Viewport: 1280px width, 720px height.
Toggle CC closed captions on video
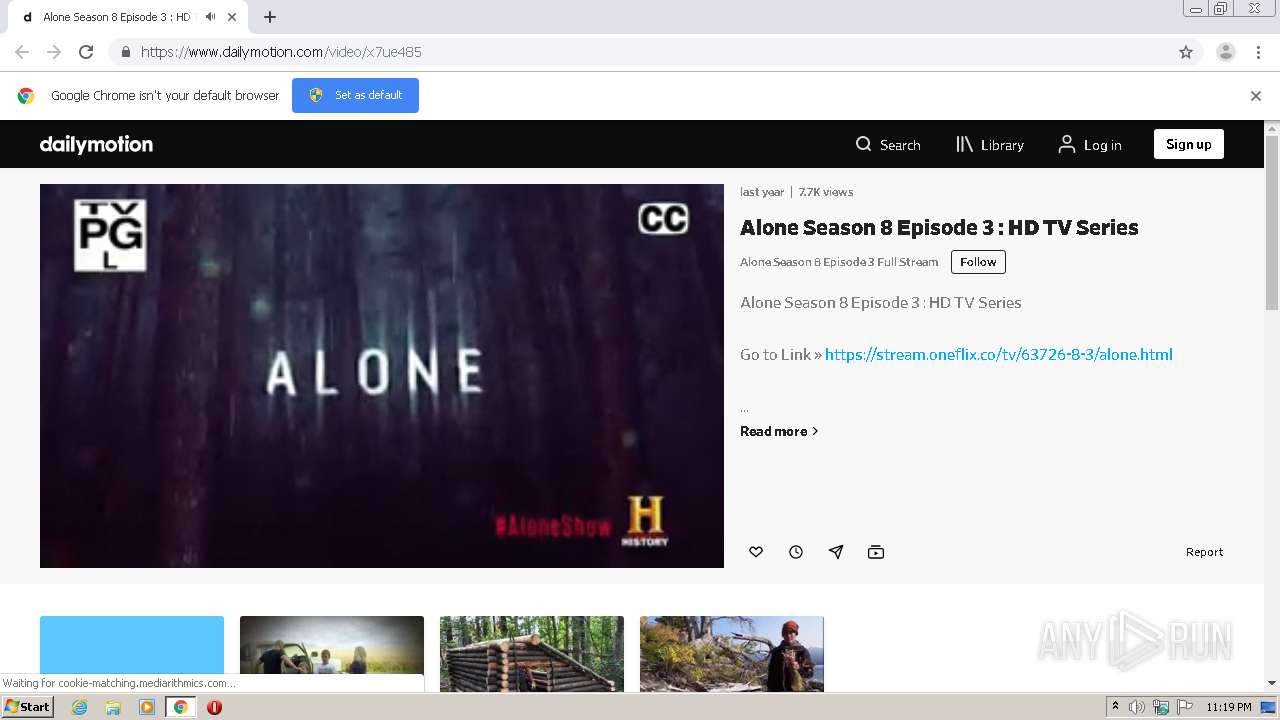point(663,219)
